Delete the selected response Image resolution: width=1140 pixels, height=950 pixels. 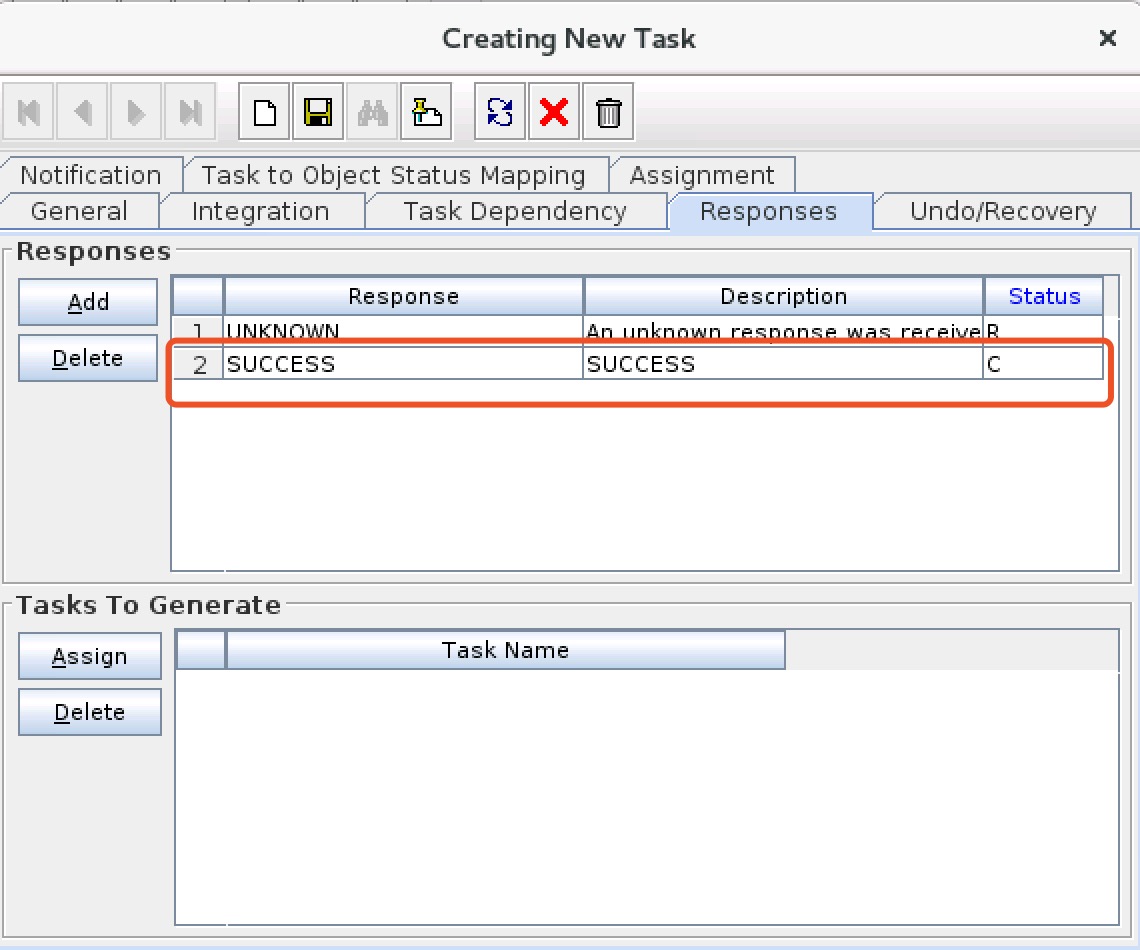coord(88,358)
